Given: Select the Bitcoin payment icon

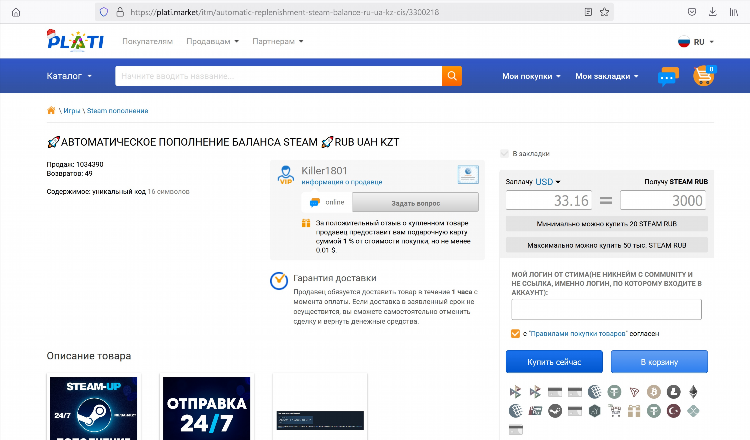Looking at the screenshot, I should (x=654, y=392).
